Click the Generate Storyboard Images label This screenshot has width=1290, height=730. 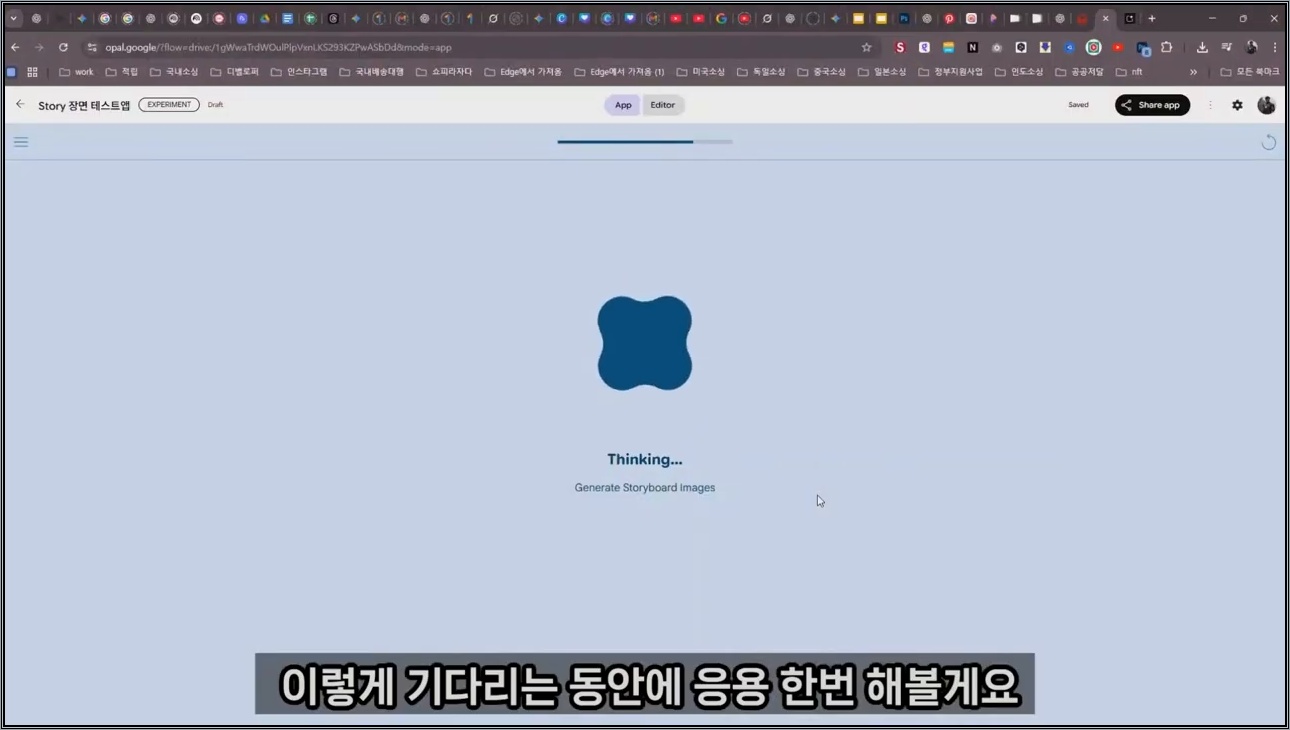[x=645, y=488]
